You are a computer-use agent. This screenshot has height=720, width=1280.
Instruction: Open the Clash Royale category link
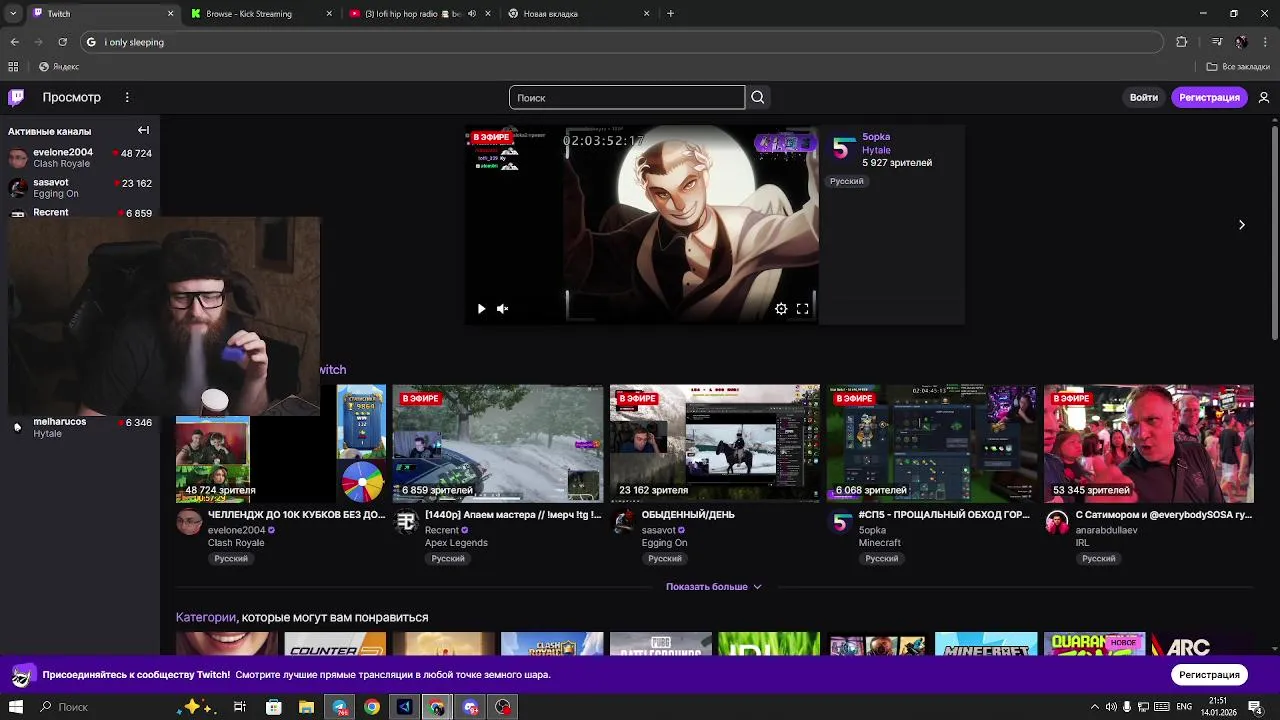coord(236,543)
